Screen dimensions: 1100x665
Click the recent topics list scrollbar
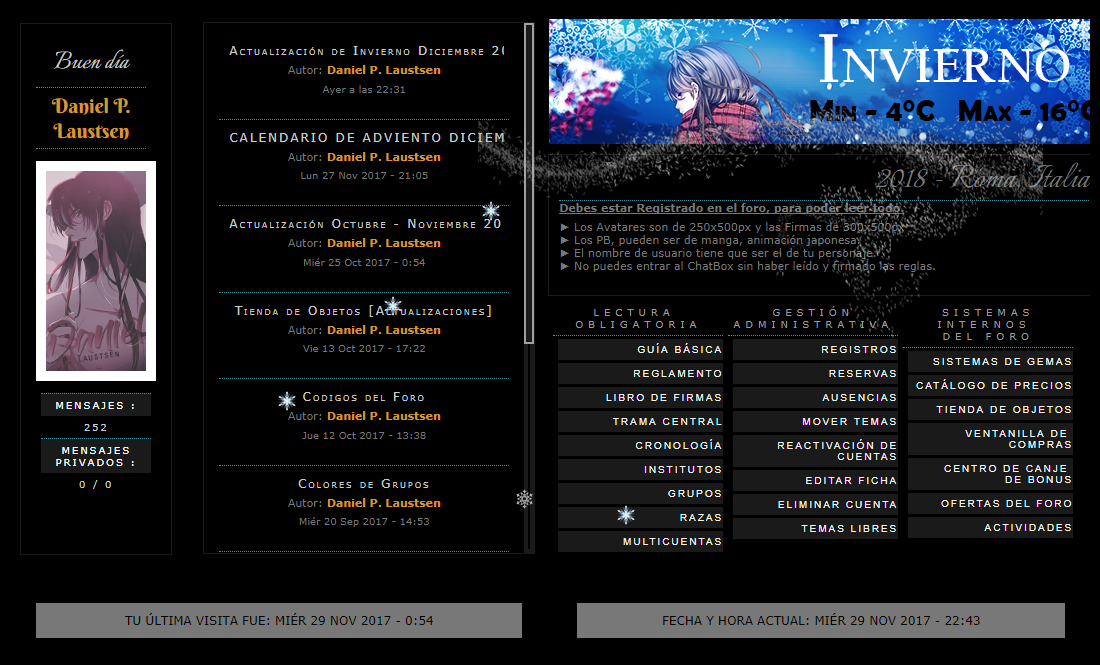click(529, 184)
